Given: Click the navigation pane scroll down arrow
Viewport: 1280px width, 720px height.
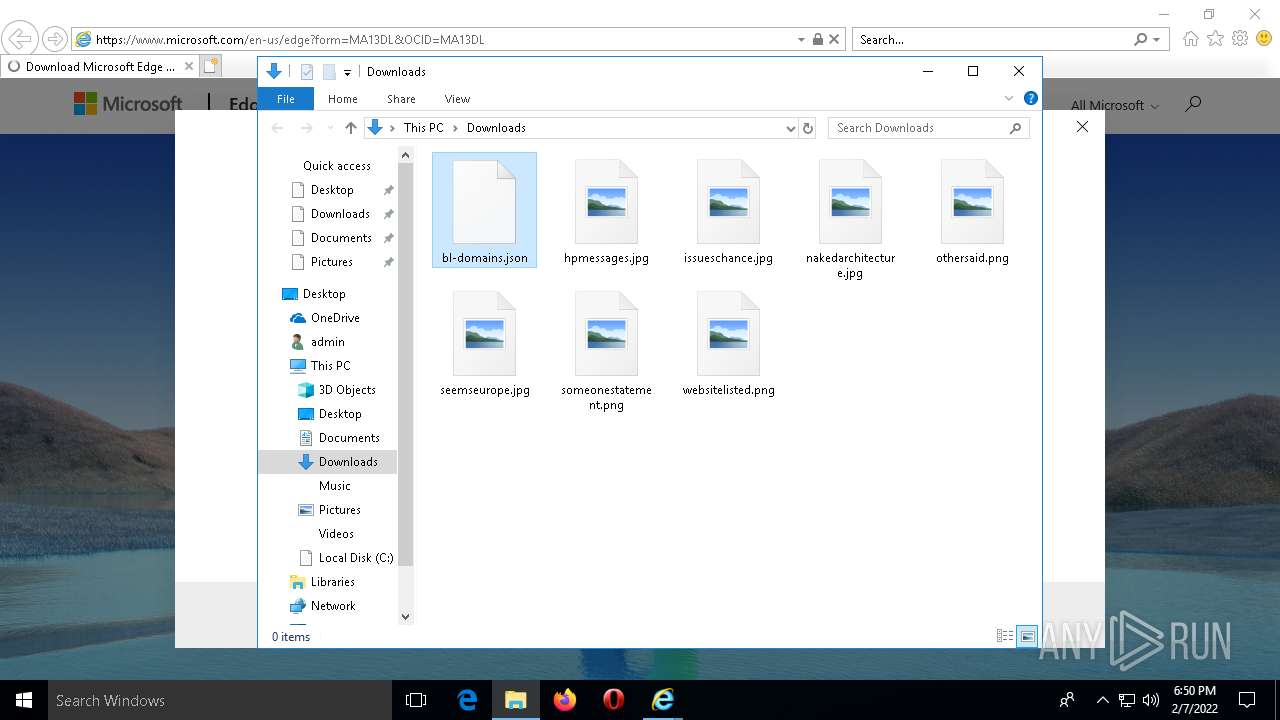Looking at the screenshot, I should point(406,617).
